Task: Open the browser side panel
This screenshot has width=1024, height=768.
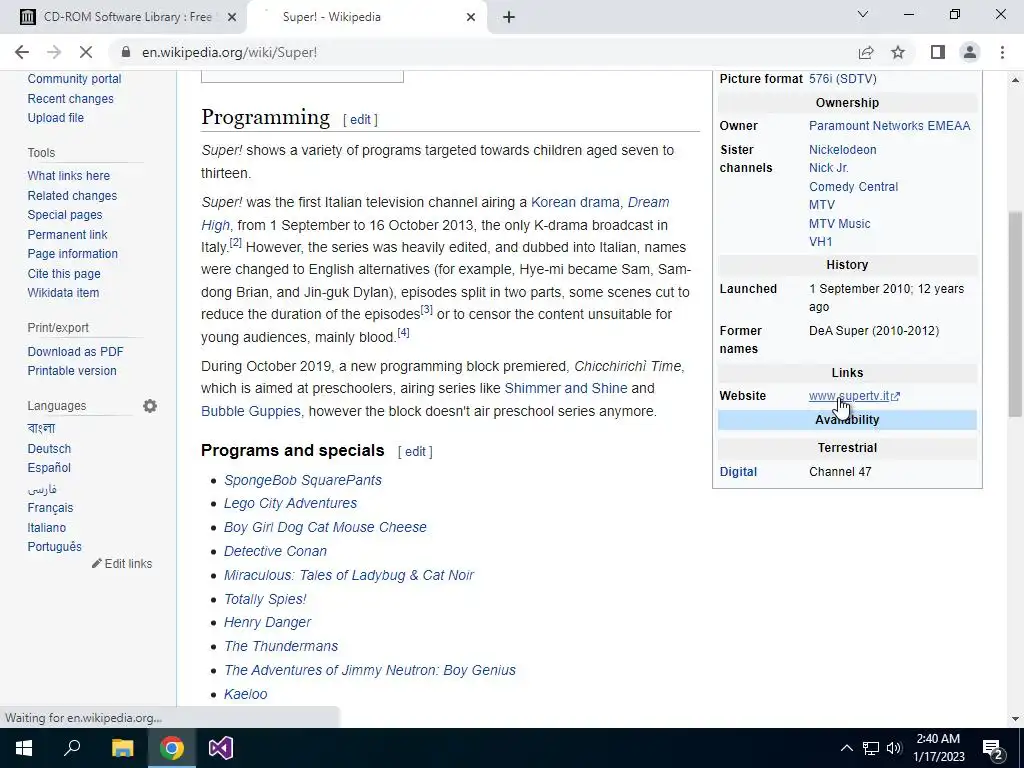Action: (x=938, y=52)
